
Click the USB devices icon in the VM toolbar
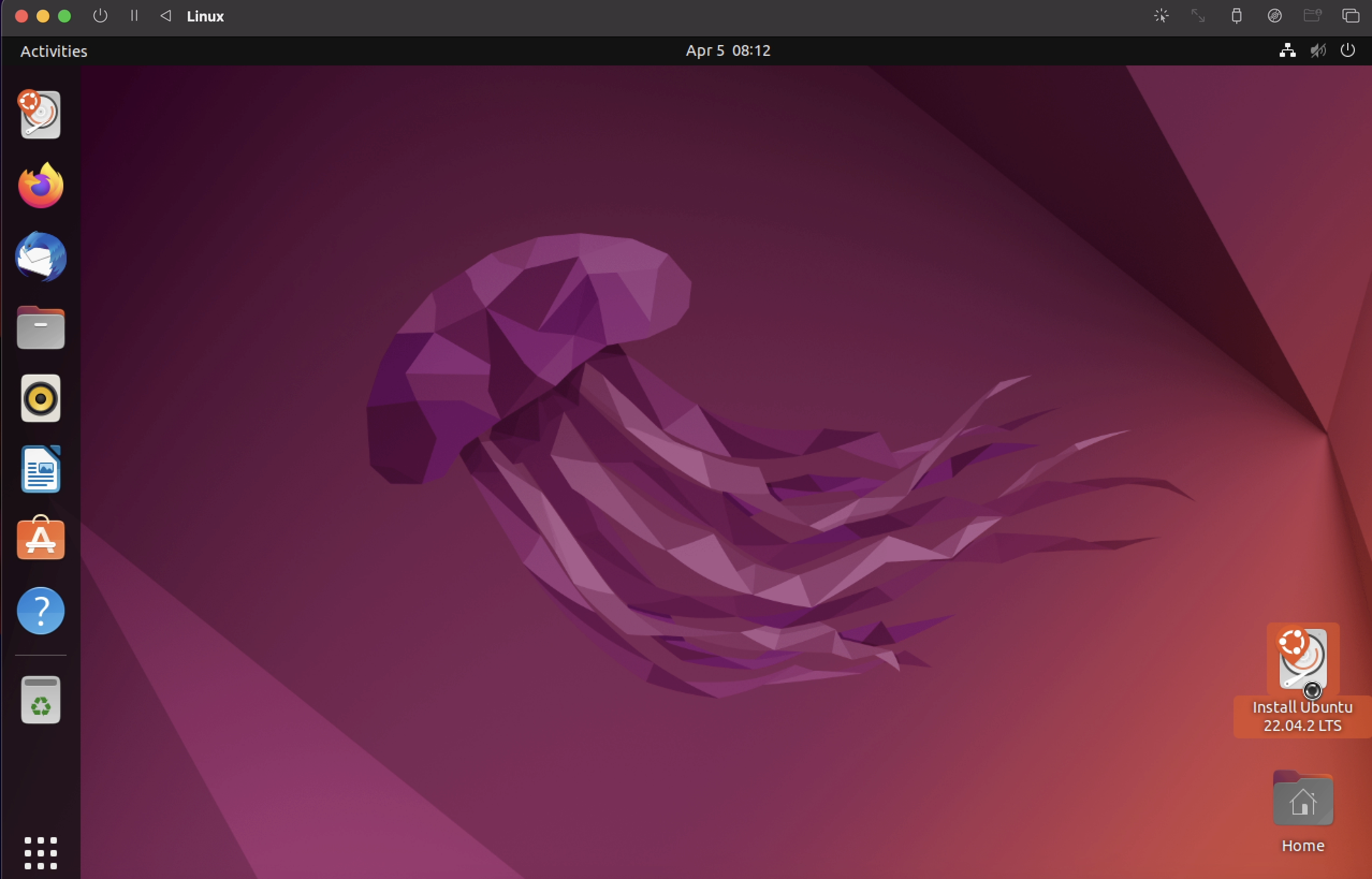pyautogui.click(x=1236, y=16)
